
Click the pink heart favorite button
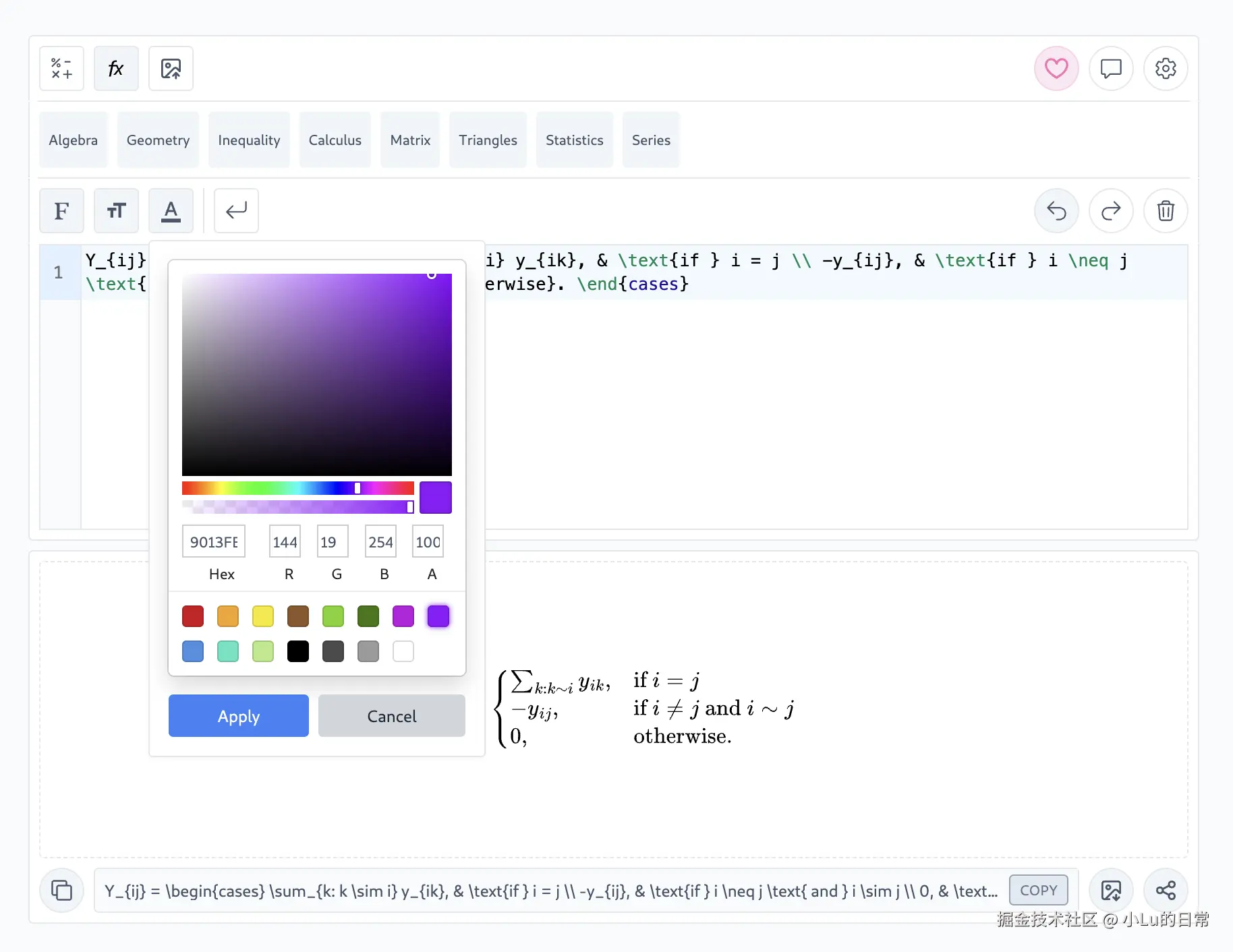click(1056, 69)
